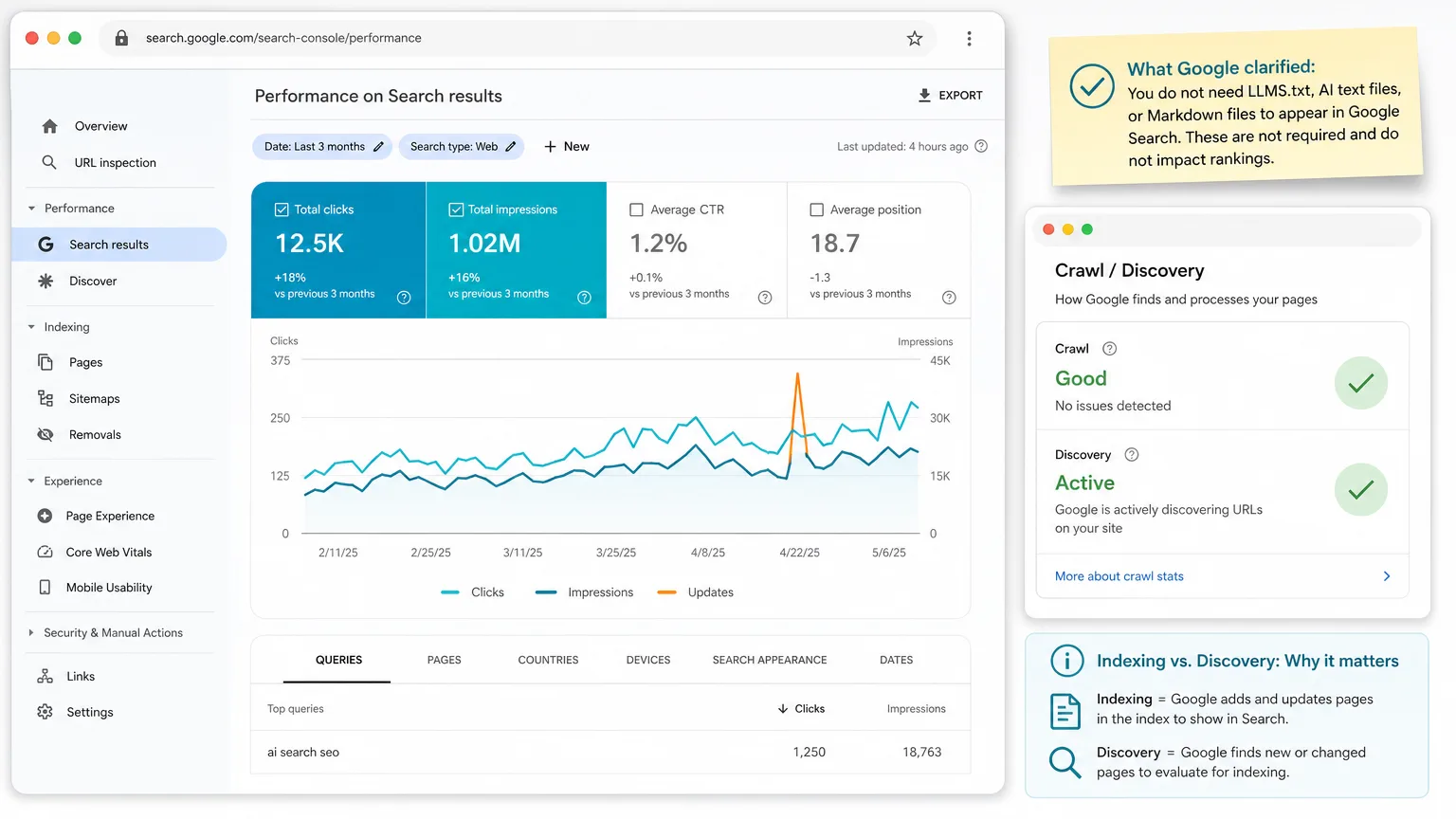1456x819 pixels.
Task: Toggle the Clicks legend swatch
Action: point(450,592)
